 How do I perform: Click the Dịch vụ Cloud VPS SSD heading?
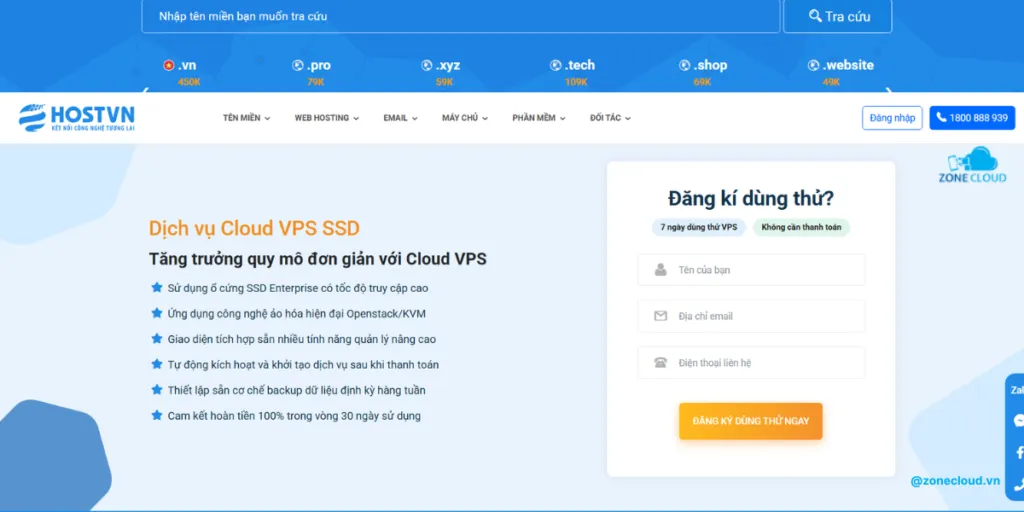(254, 228)
